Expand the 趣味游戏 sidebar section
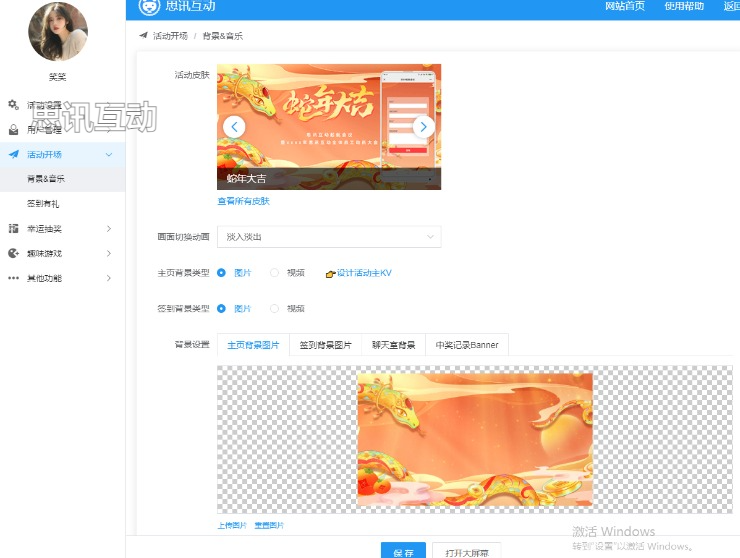Screen dimensions: 740x558 (109, 254)
